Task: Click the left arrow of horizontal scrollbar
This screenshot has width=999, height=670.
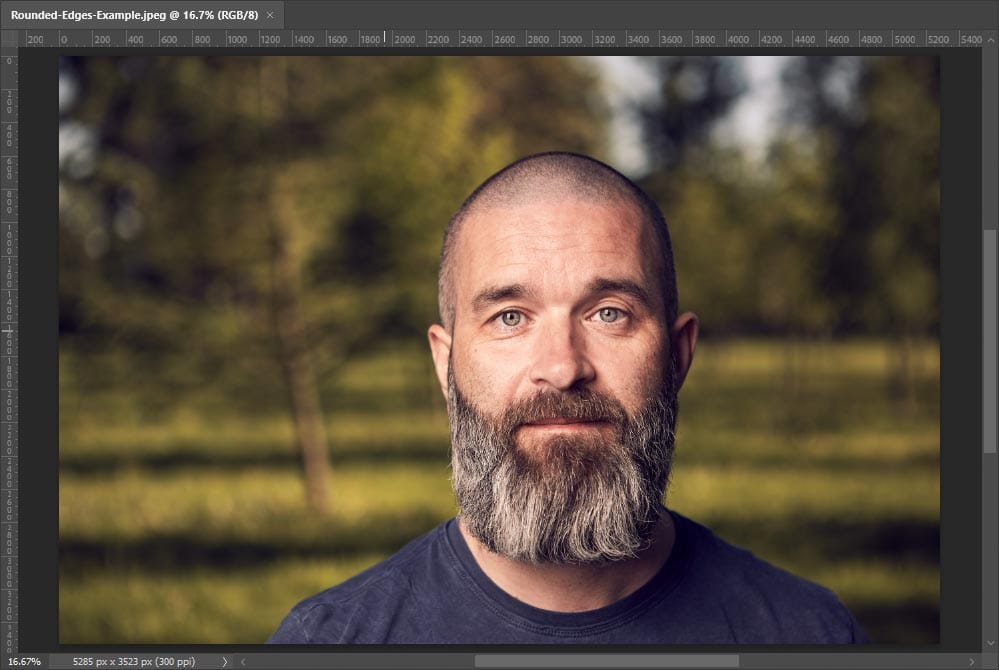Action: pyautogui.click(x=243, y=662)
